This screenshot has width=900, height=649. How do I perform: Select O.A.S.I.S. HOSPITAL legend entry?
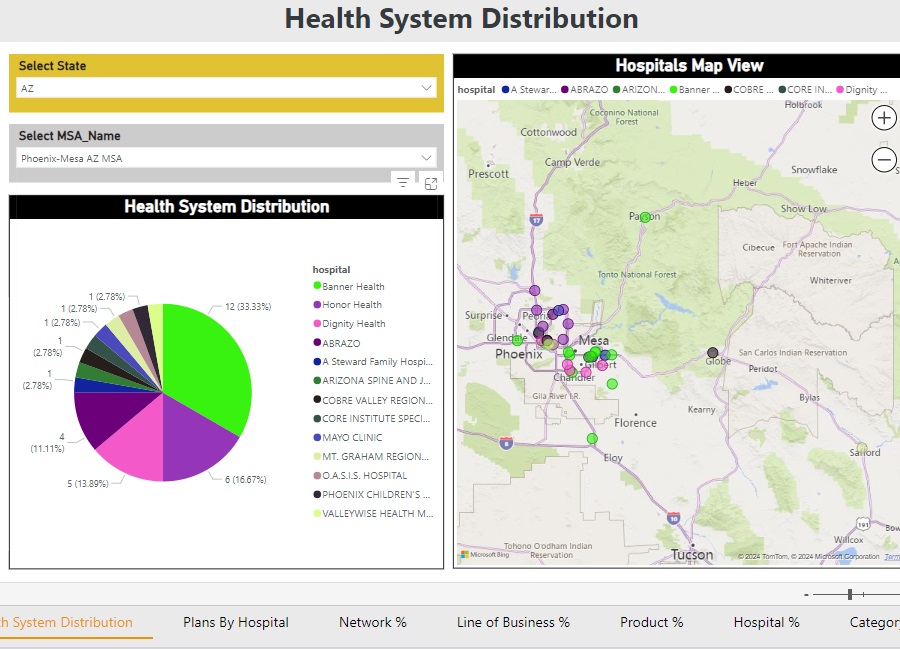[x=360, y=475]
